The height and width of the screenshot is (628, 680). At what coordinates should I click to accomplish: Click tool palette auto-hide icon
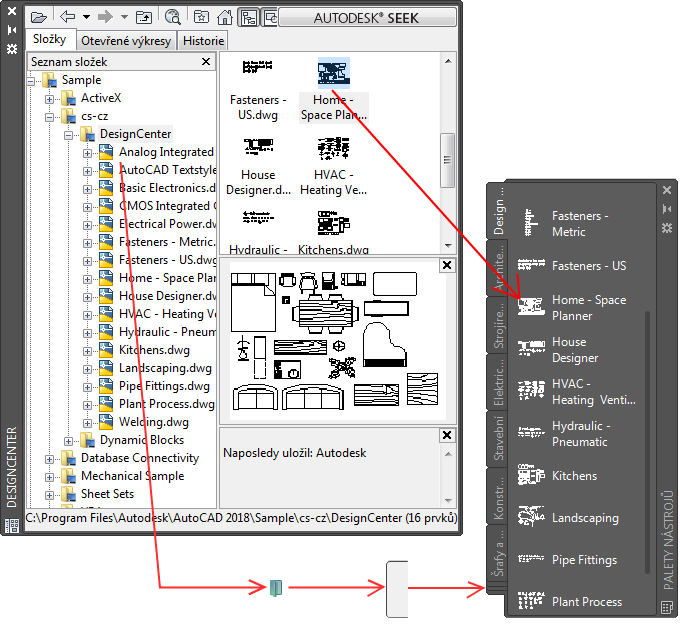click(667, 209)
